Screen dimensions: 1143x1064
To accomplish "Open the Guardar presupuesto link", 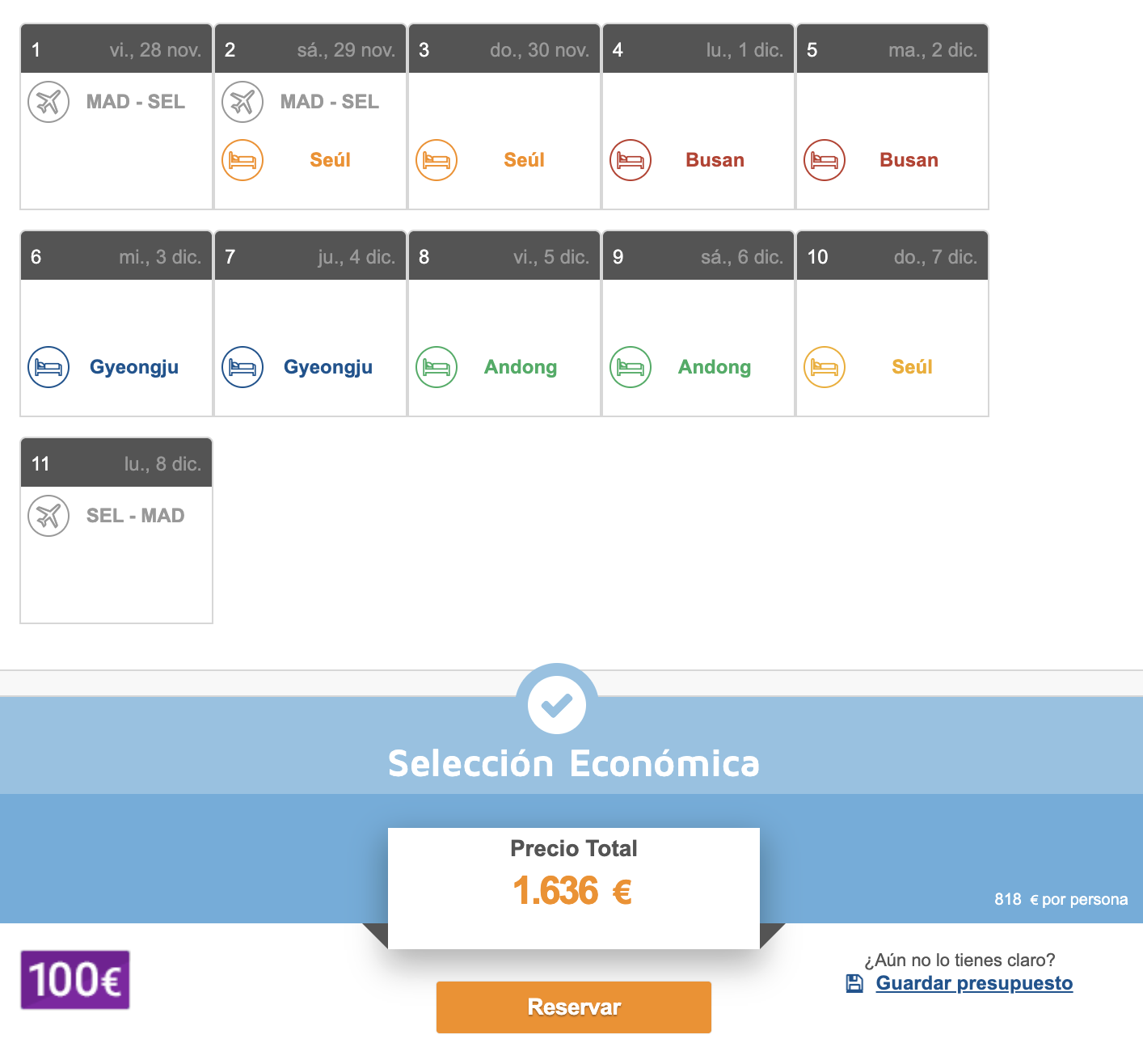I will [974, 983].
